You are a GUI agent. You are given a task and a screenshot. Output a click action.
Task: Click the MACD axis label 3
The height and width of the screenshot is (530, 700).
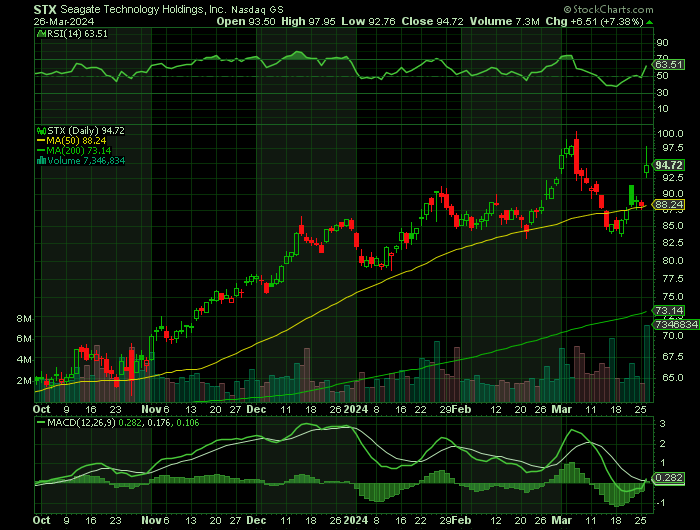click(x=662, y=424)
